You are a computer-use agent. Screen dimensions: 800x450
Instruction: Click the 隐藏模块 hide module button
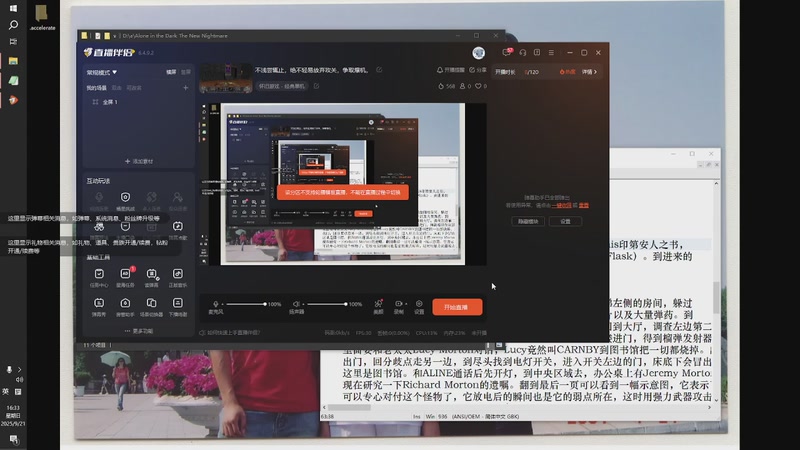pyautogui.click(x=528, y=221)
